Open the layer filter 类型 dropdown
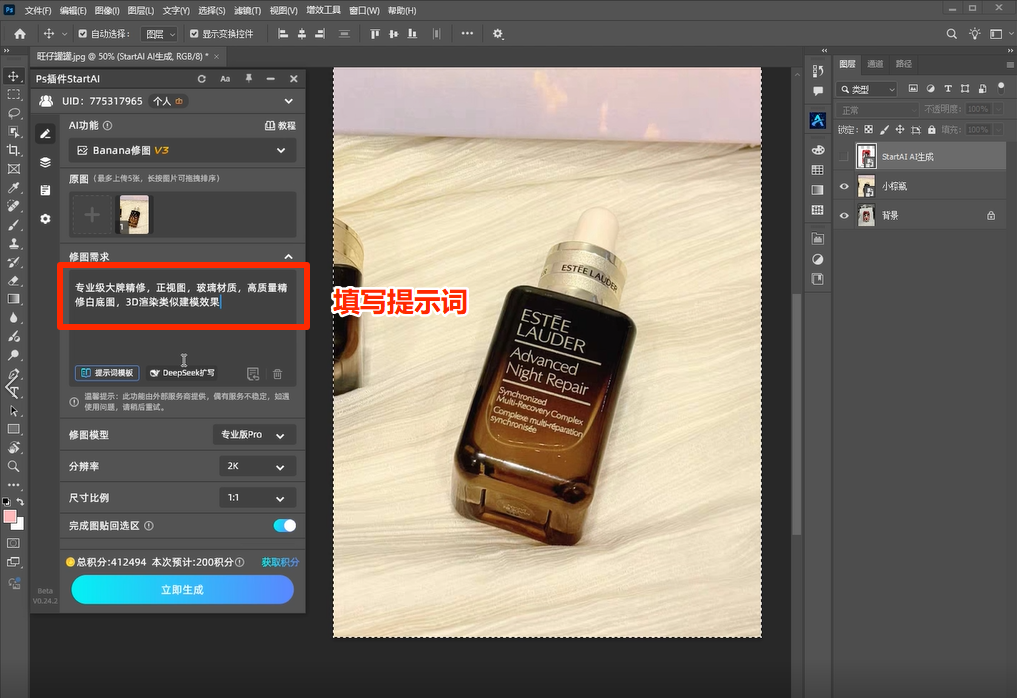Screen dimensions: 1017x698 (x=867, y=89)
